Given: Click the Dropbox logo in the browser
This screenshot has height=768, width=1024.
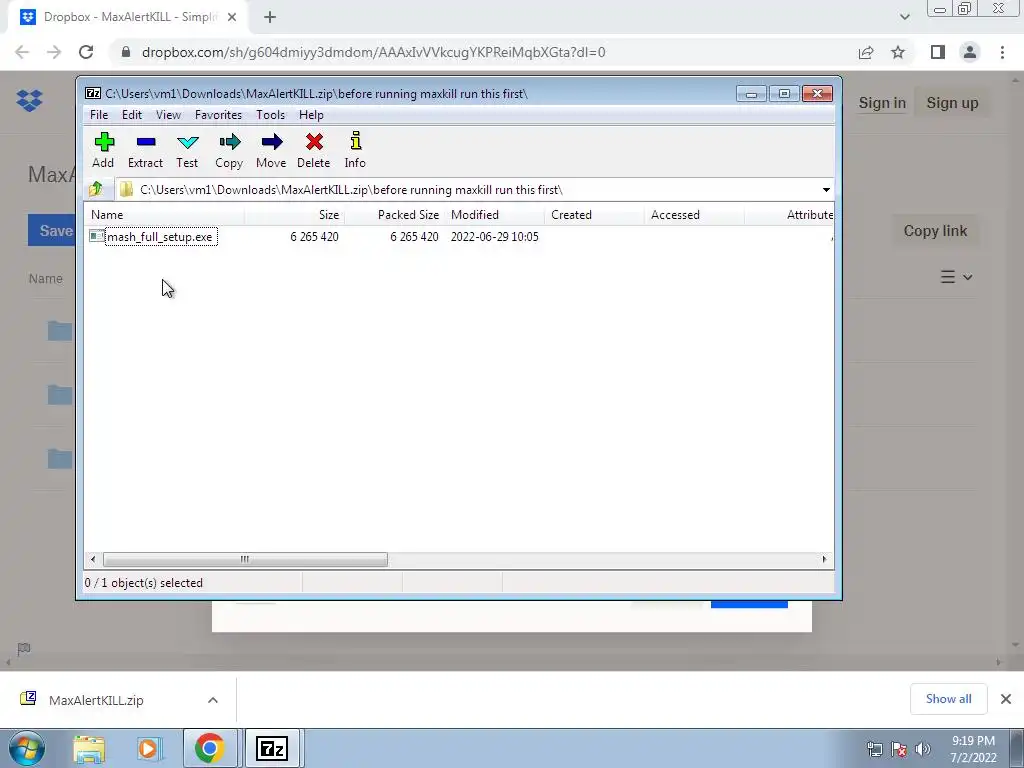Looking at the screenshot, I should coord(29,100).
